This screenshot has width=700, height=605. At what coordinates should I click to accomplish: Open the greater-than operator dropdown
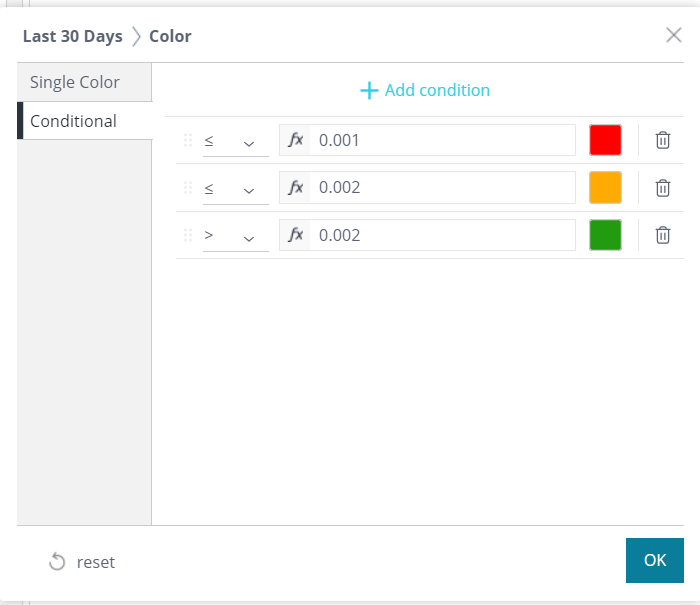235,236
